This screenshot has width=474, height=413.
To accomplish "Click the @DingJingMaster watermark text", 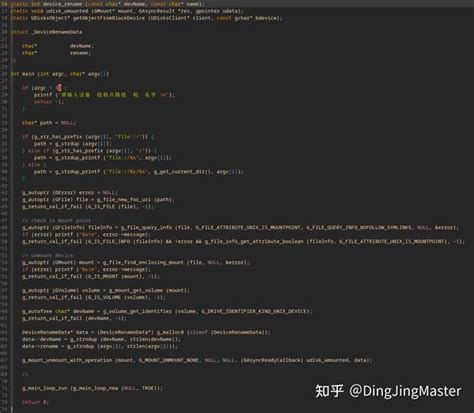I will click(x=405, y=391).
